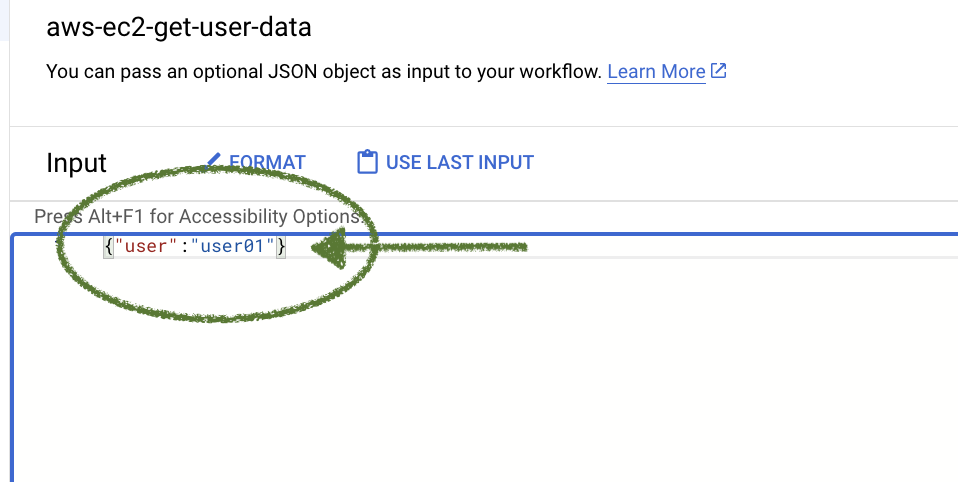Viewport: 958px width, 482px height.
Task: Select the aws-ec2-get-user-data workflow title
Action: 179,27
